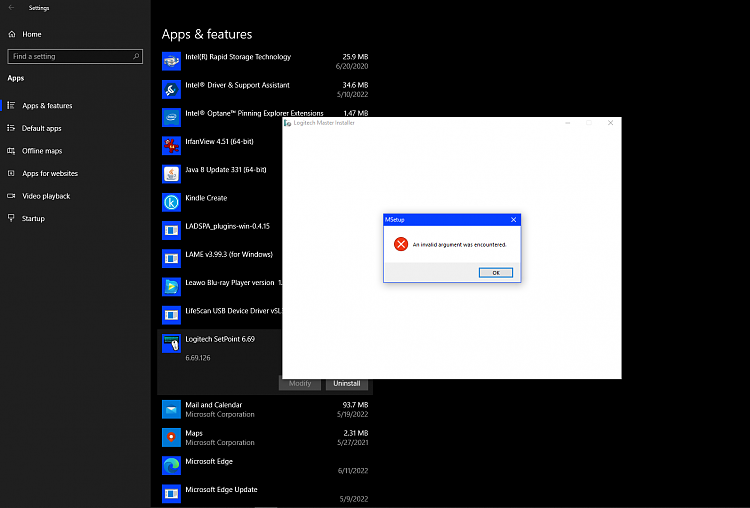The image size is (750, 508).
Task: Click version number 6.69.126
Action: (x=198, y=358)
